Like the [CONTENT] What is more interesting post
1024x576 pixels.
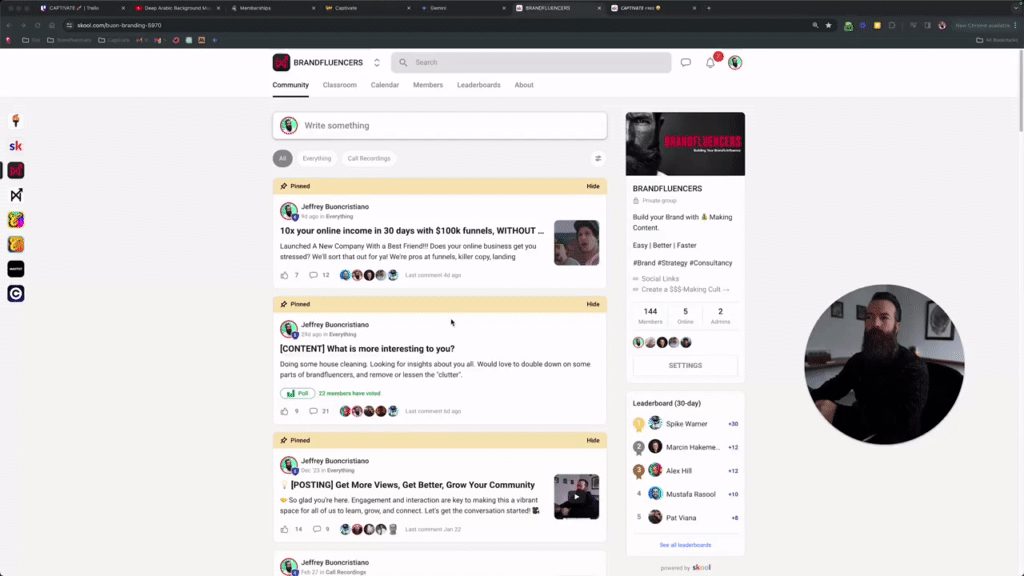pyautogui.click(x=284, y=411)
